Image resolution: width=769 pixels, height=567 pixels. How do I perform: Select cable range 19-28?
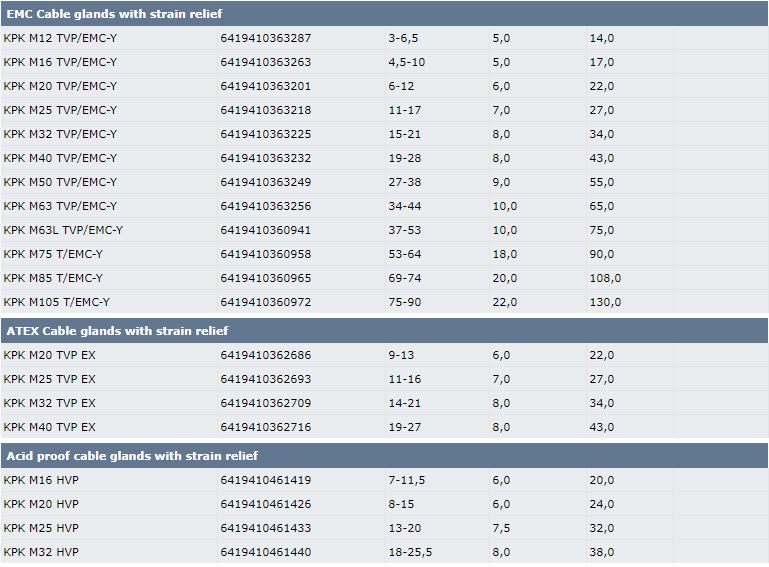pos(405,158)
